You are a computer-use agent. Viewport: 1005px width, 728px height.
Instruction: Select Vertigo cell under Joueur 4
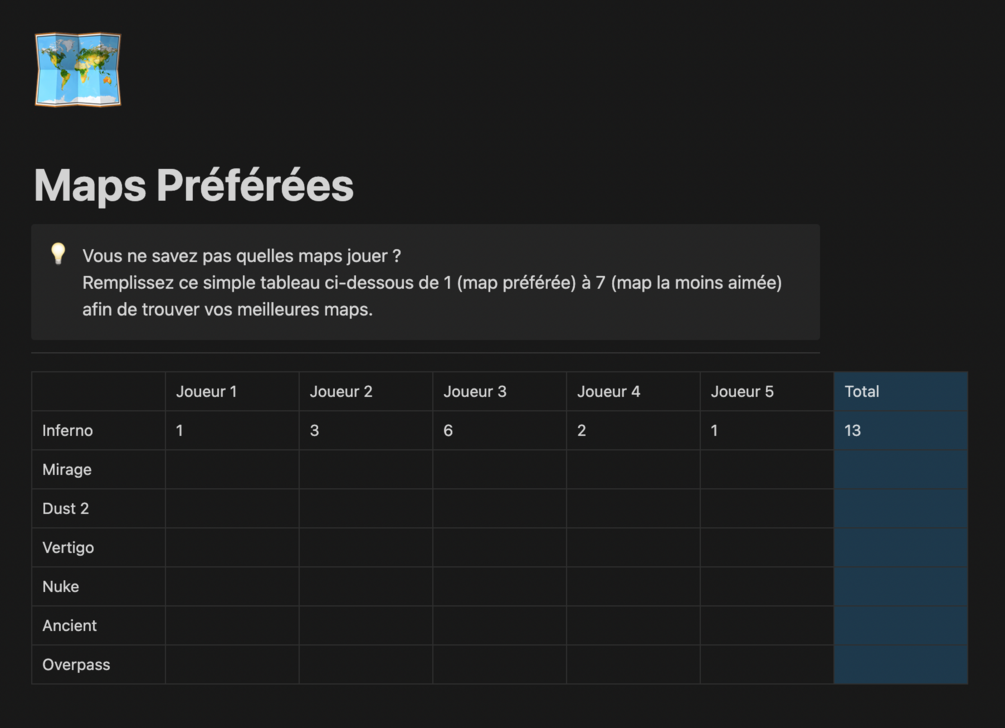(633, 548)
